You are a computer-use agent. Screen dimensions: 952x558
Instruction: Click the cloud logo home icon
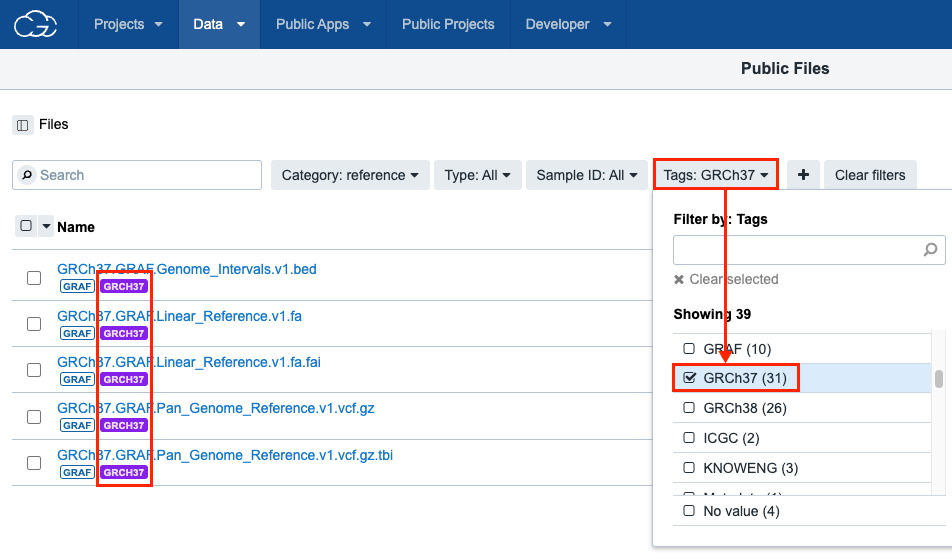35,24
